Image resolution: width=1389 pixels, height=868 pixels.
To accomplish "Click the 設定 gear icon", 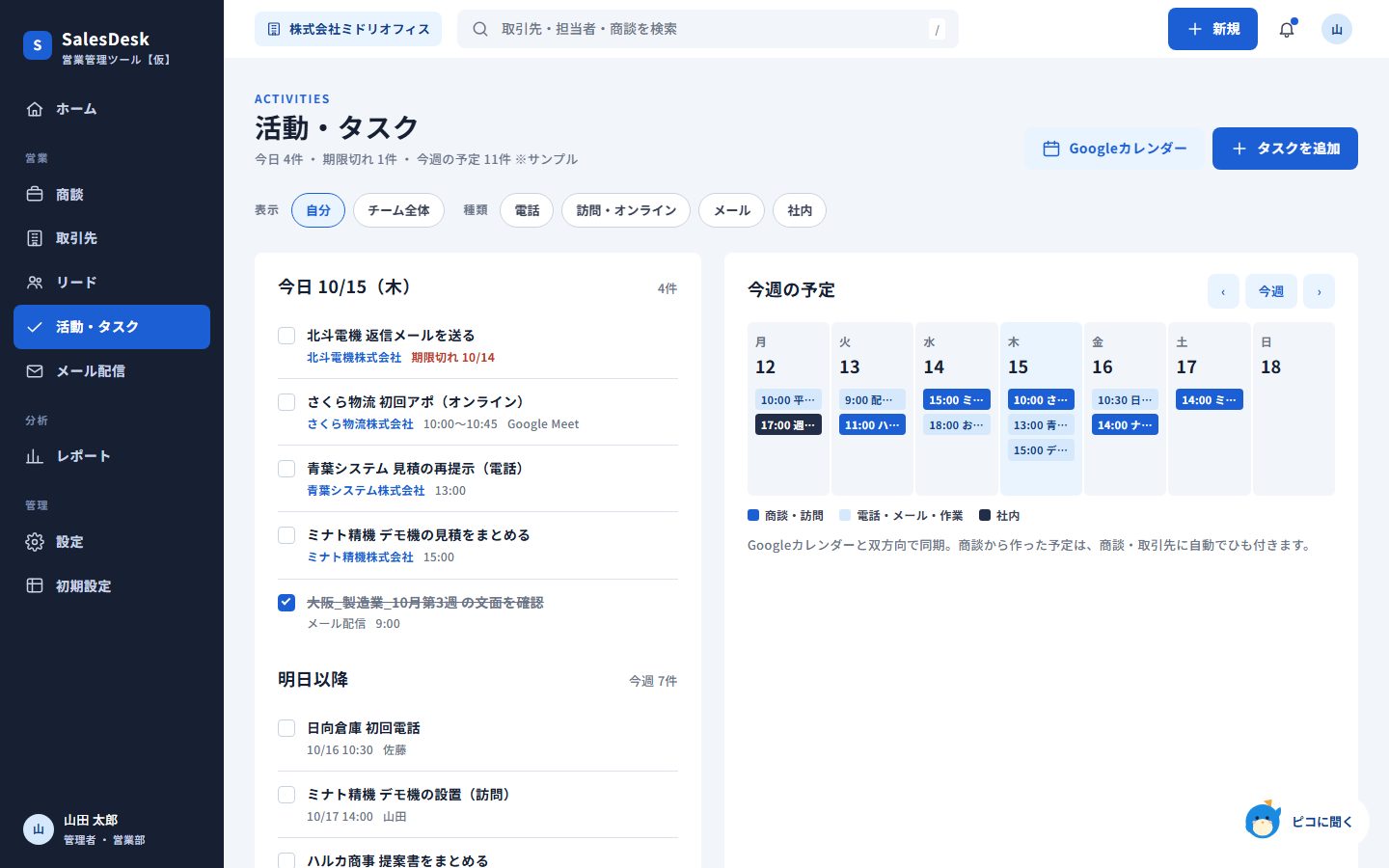I will click(35, 542).
